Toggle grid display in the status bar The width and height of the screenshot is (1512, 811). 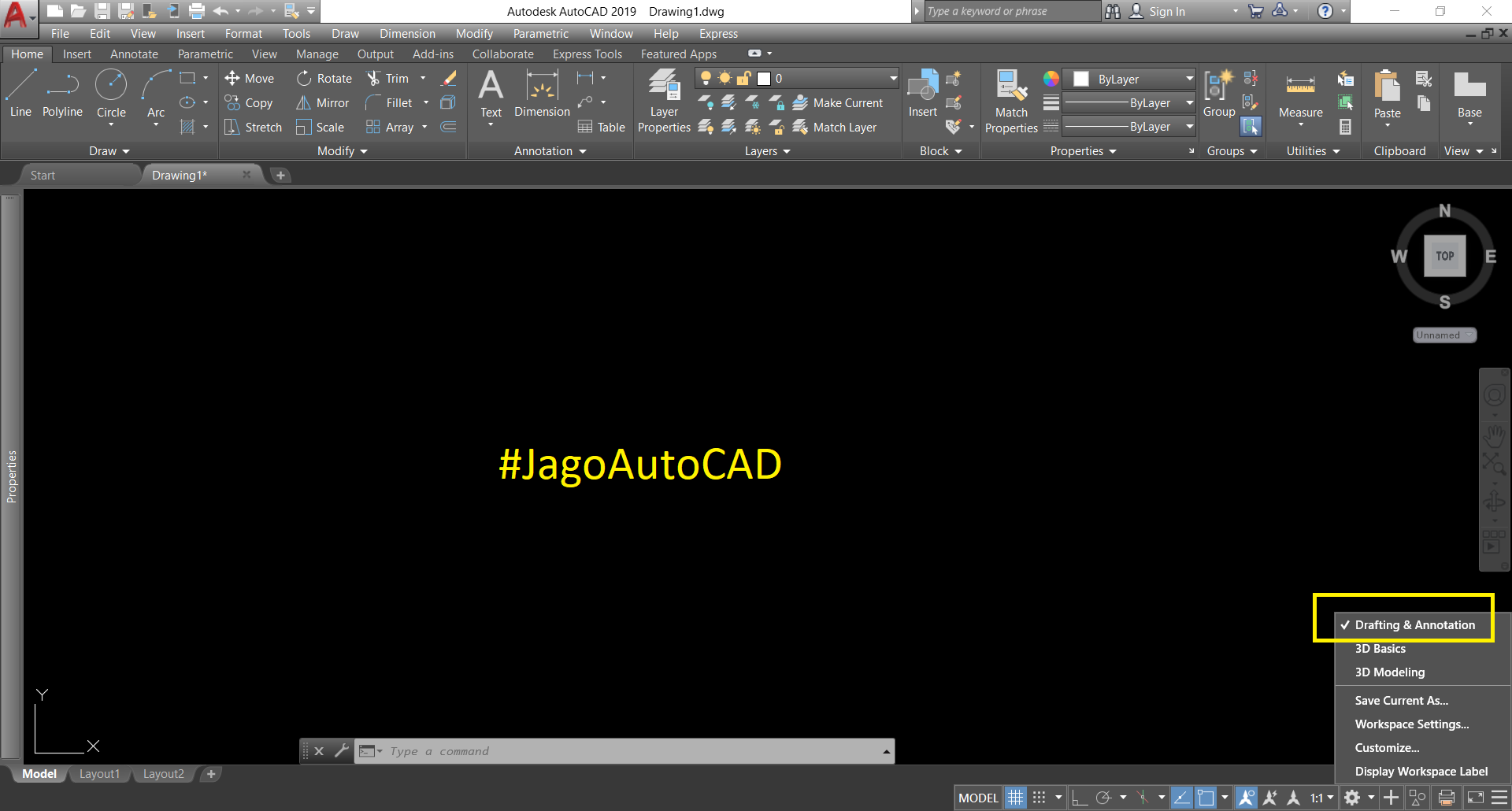click(x=1015, y=797)
